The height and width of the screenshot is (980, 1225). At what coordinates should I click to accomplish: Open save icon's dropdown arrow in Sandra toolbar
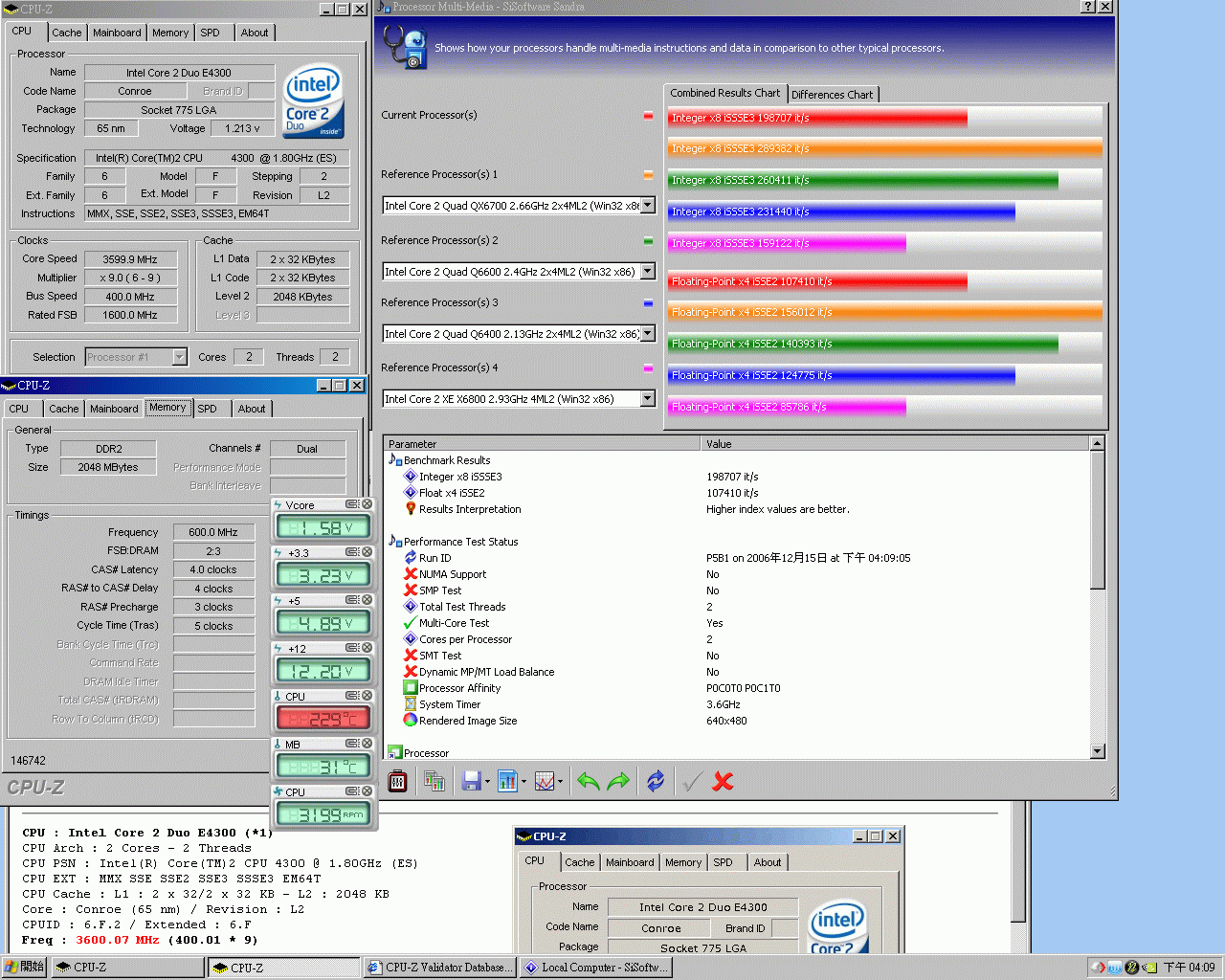pyautogui.click(x=487, y=782)
